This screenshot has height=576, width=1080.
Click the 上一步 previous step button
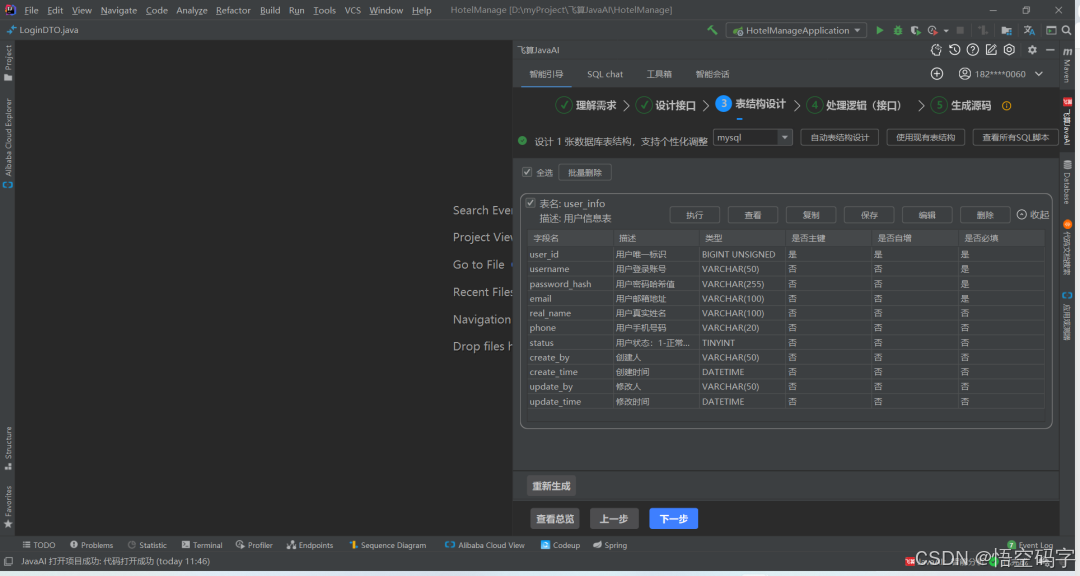coord(614,519)
